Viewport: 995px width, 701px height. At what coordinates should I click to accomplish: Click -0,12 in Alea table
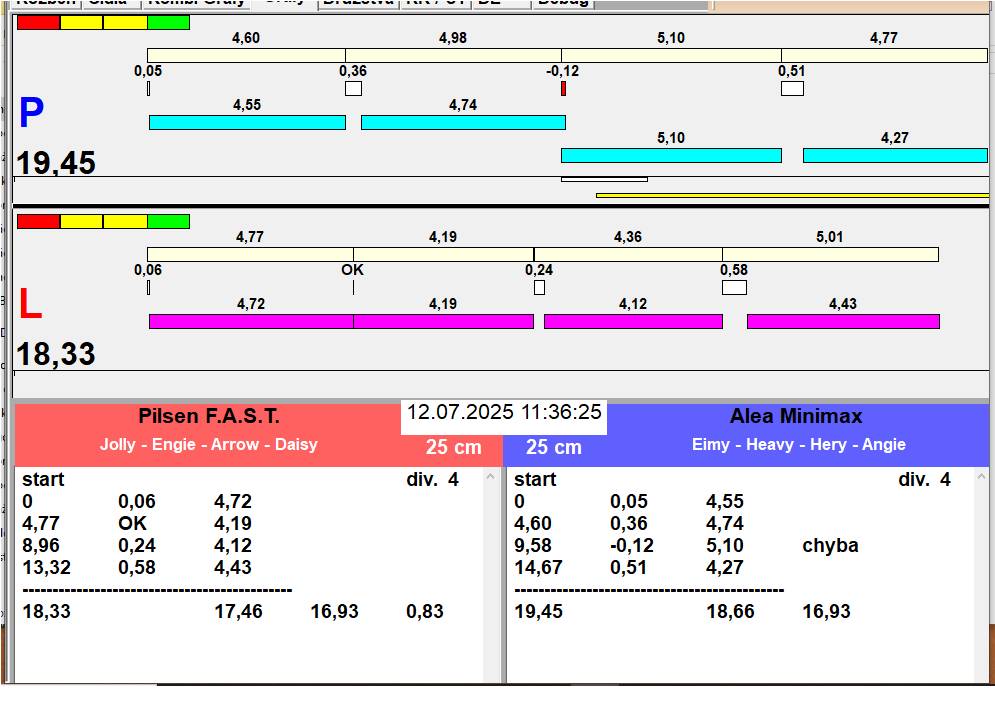tap(632, 546)
